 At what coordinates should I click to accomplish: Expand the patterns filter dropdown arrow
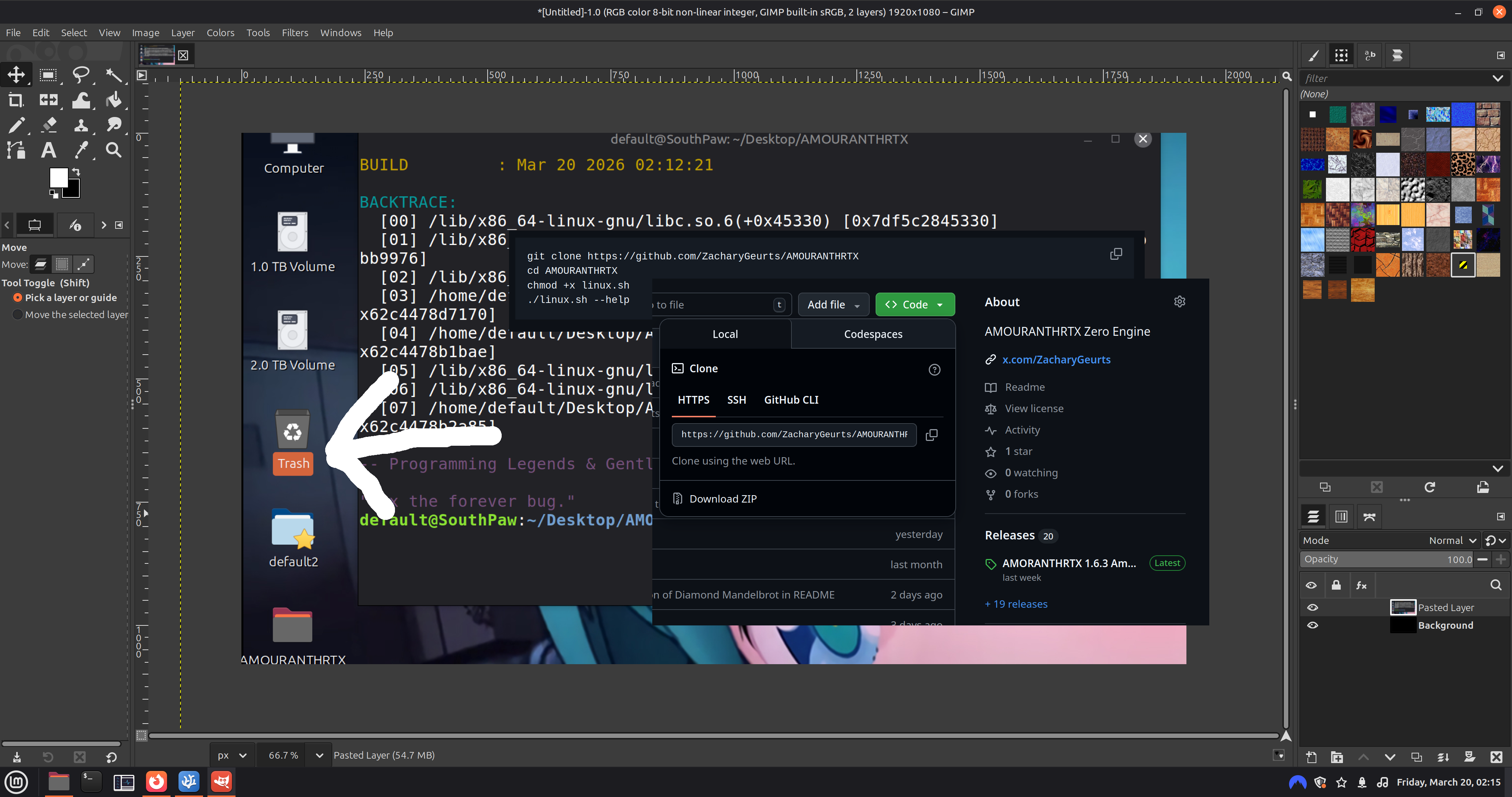click(x=1497, y=78)
